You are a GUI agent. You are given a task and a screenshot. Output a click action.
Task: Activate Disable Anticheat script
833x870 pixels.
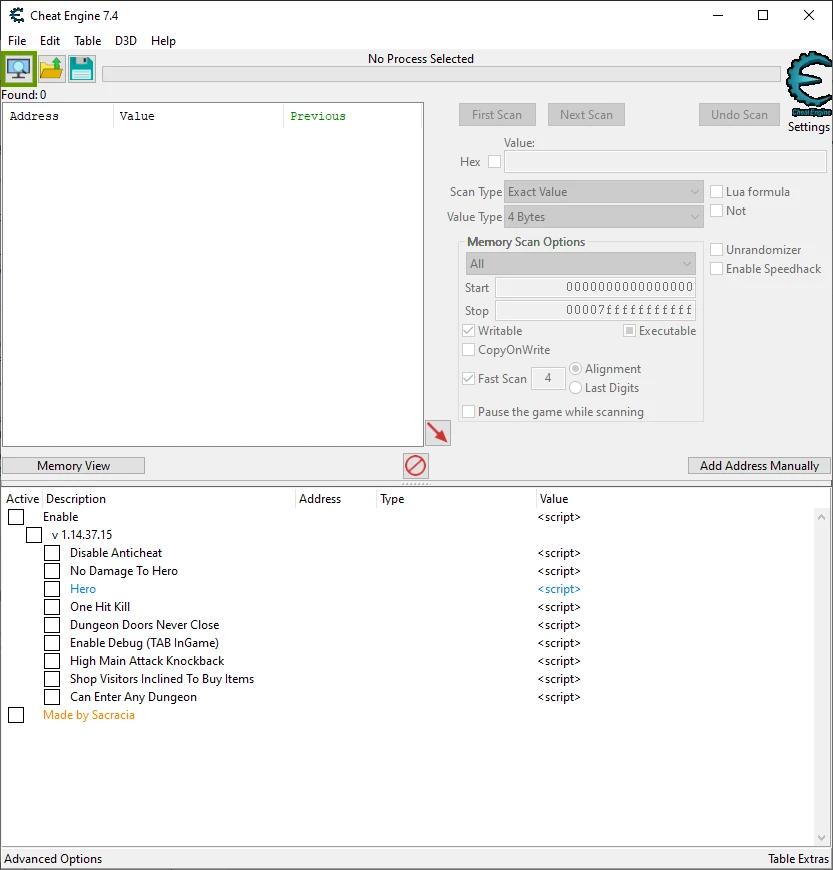(52, 553)
